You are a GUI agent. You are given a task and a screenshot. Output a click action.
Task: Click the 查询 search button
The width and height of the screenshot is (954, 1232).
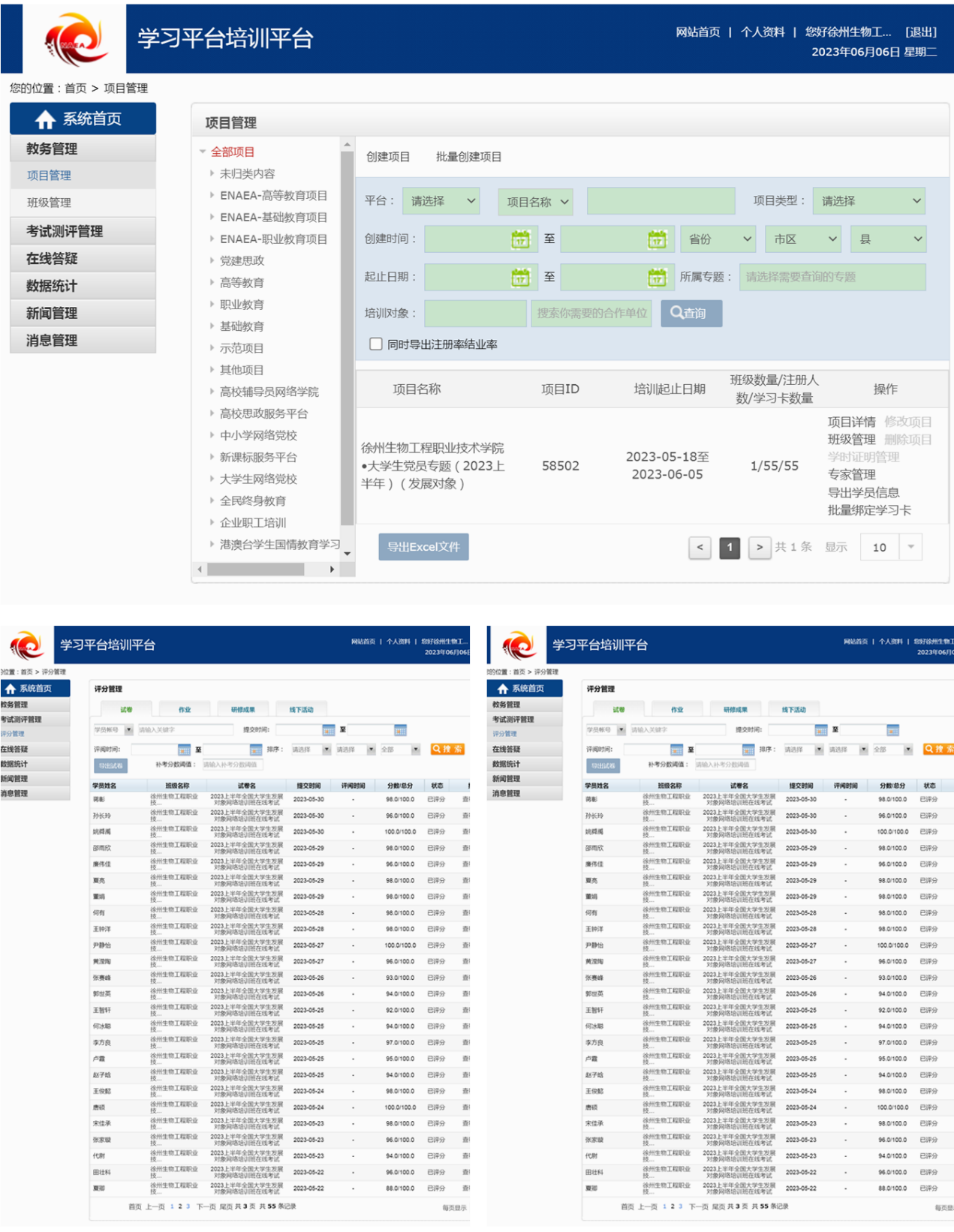click(x=691, y=314)
